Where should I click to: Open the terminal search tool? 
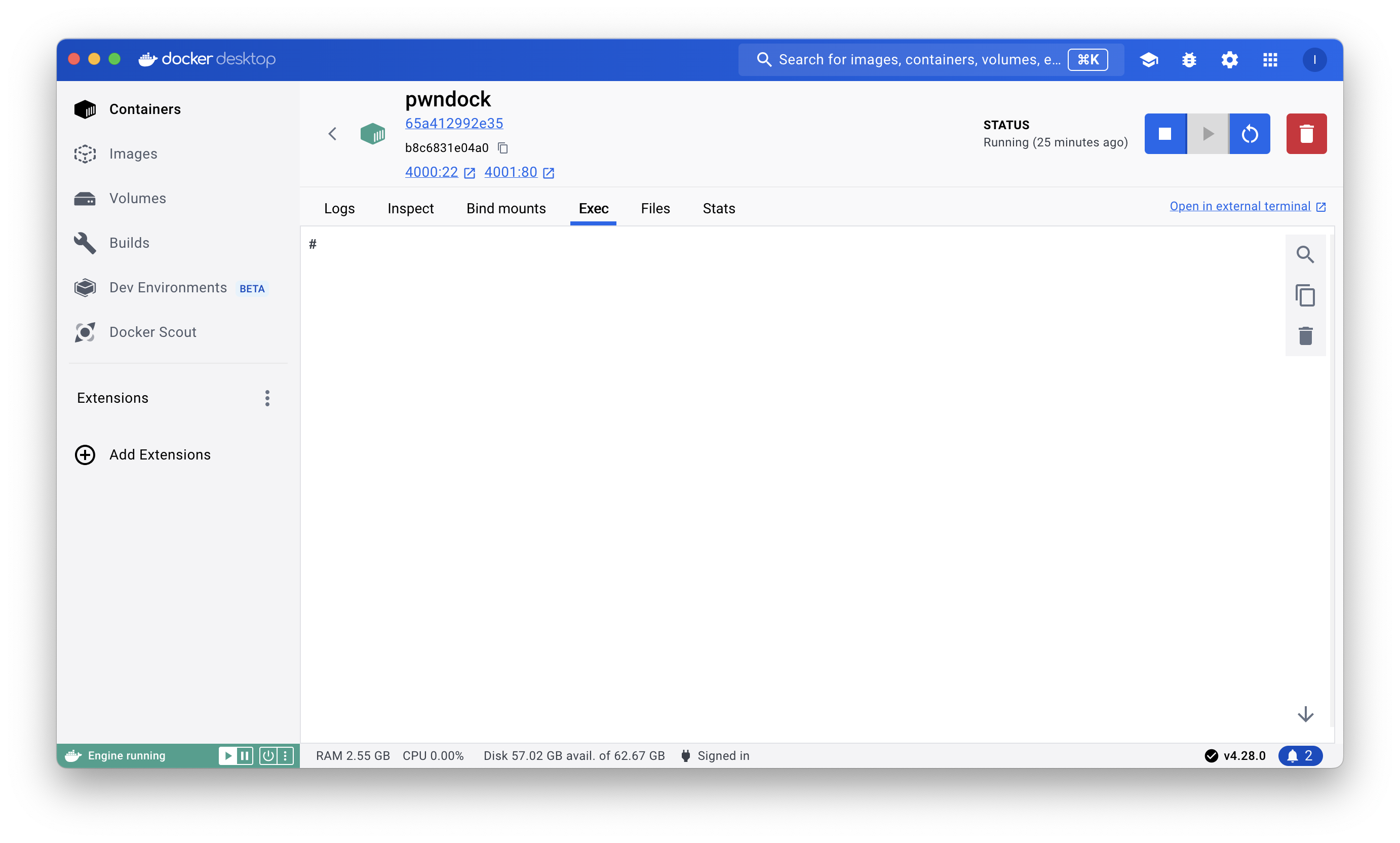(1305, 254)
